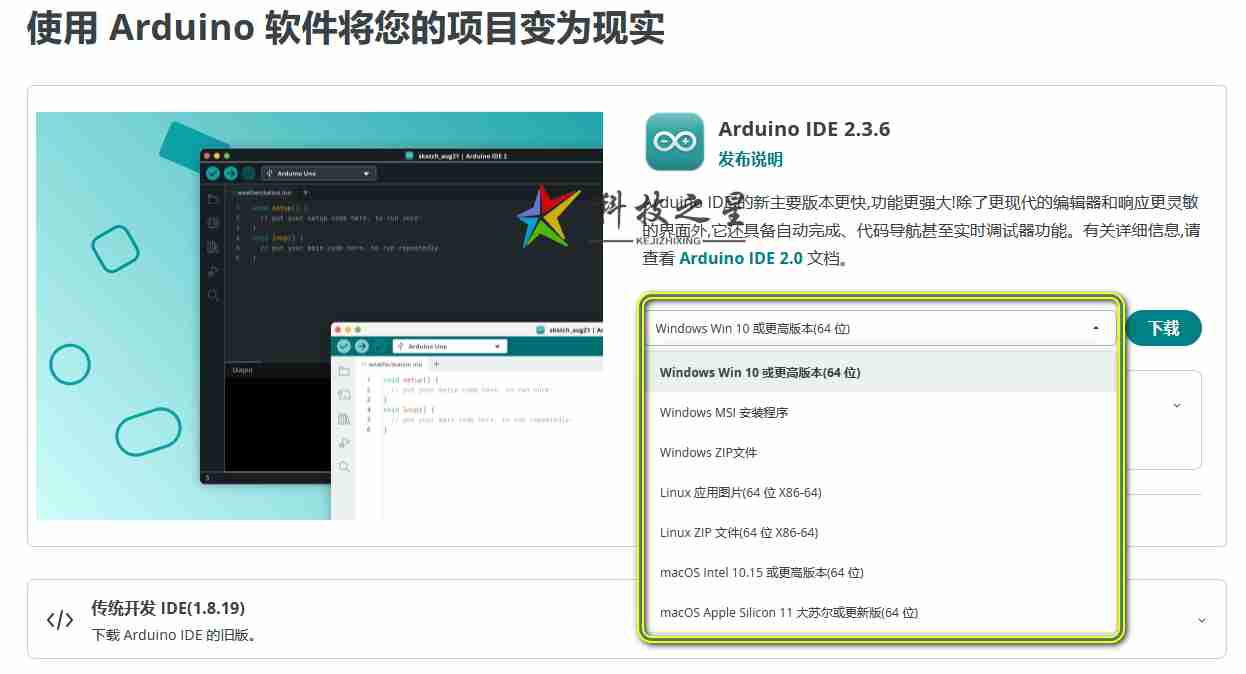Select the Boards Manager icon in the sidebar

tap(212, 220)
